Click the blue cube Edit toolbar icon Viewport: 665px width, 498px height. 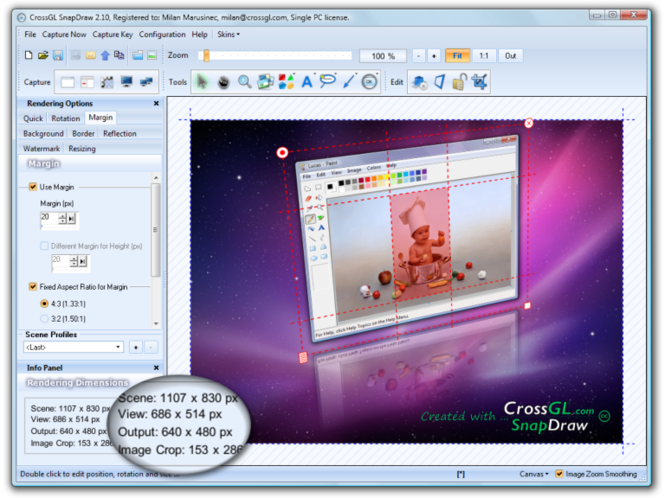(420, 82)
